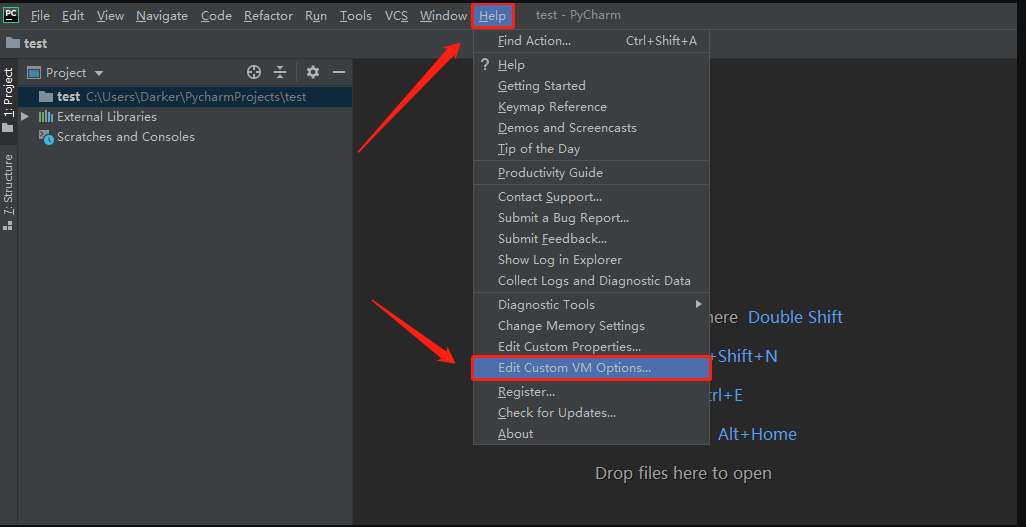
Task: Close the opened Help menu
Action: click(492, 16)
